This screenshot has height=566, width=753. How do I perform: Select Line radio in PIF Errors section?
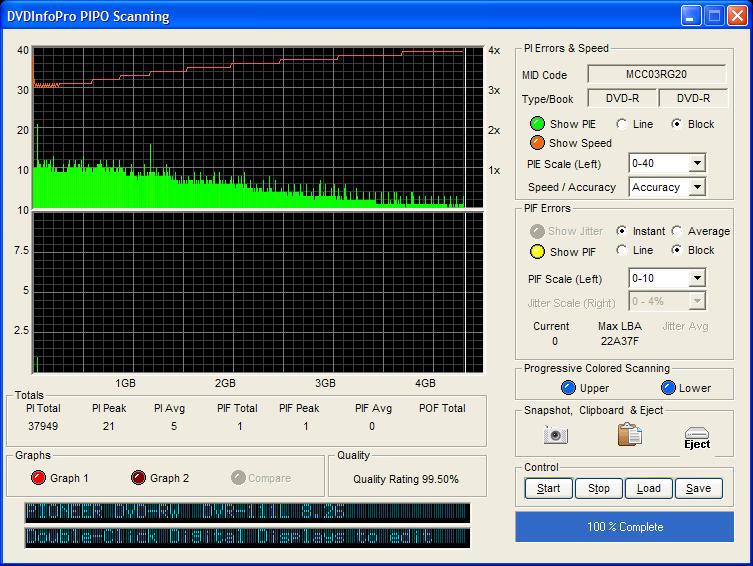(x=622, y=250)
